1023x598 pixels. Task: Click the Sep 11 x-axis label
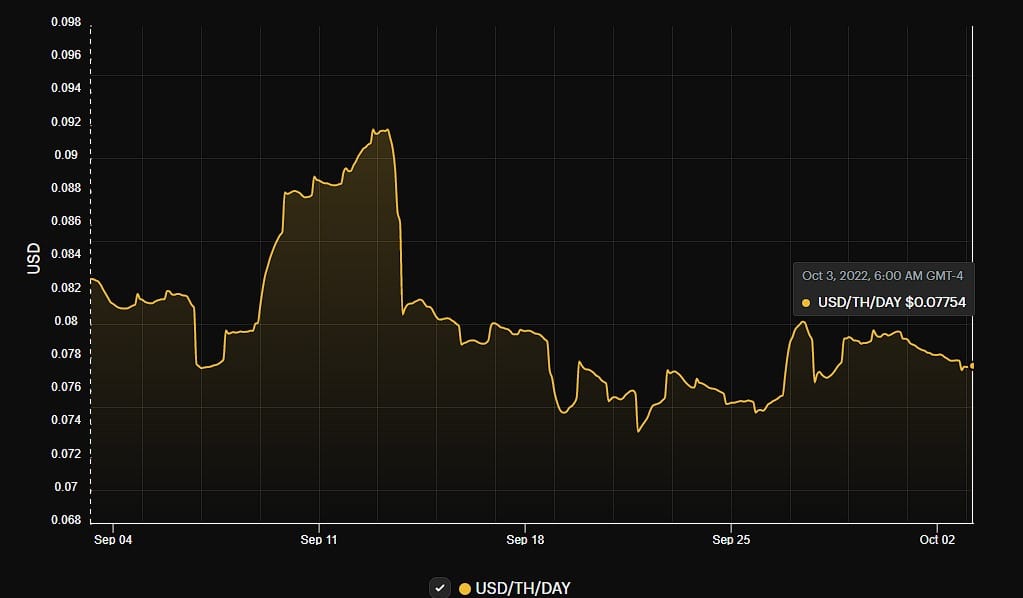coord(319,539)
